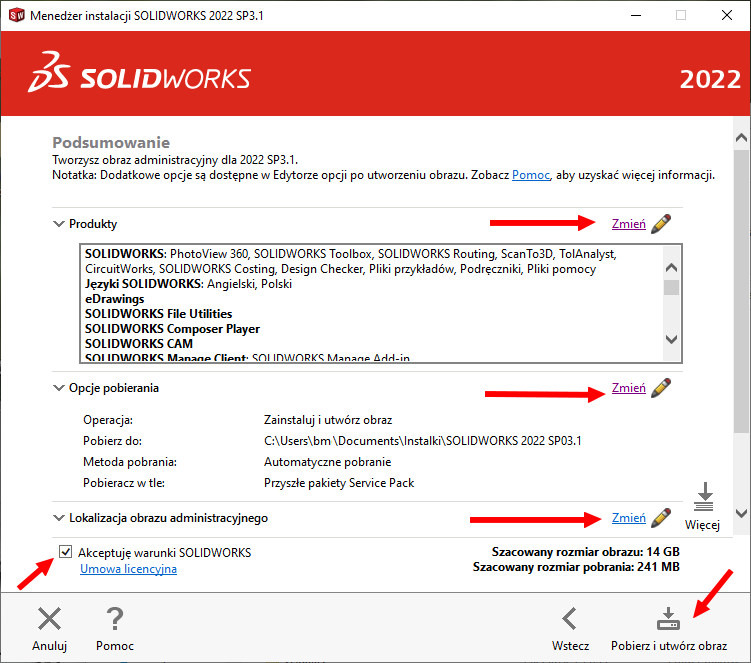Click Zmień link for Opcje pobierania
751x663 pixels.
pyautogui.click(x=628, y=388)
